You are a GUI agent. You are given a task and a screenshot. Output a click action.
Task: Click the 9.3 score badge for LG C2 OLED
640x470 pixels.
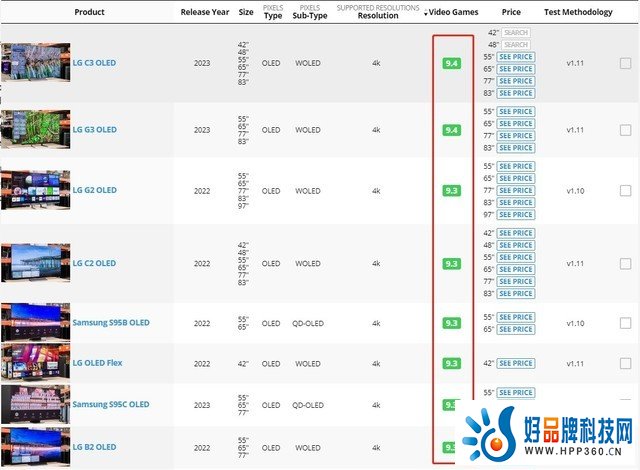point(452,264)
